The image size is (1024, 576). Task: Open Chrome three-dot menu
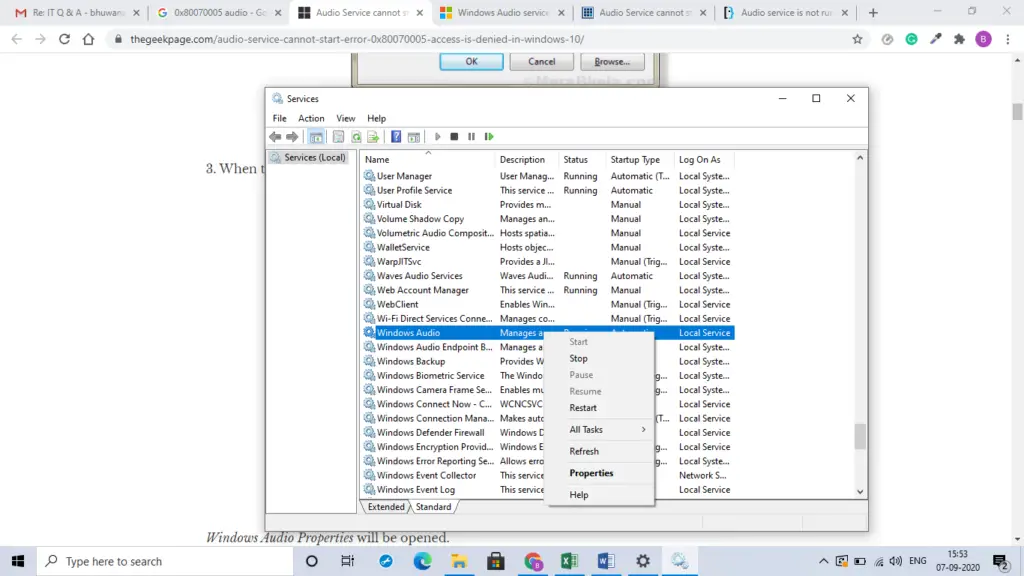(x=1008, y=39)
